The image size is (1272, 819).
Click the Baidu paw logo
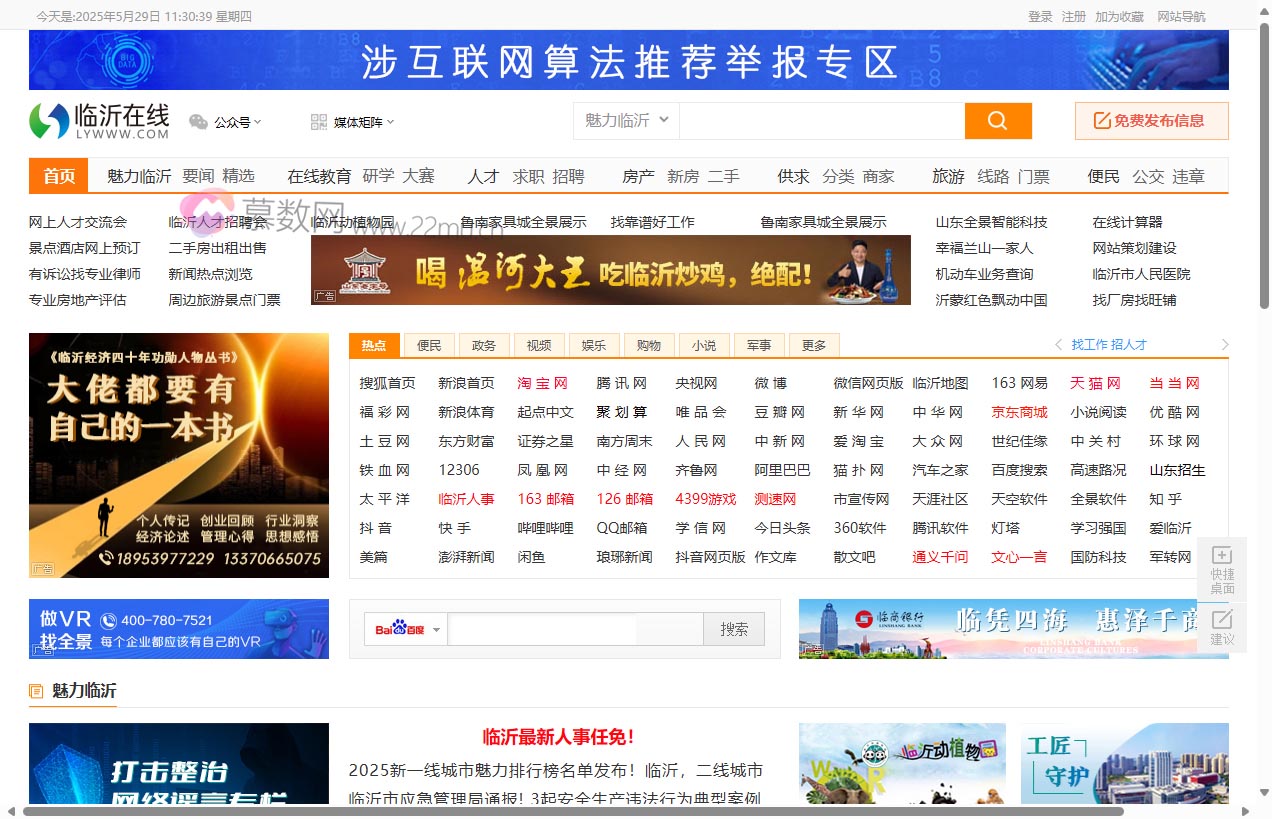click(x=400, y=629)
